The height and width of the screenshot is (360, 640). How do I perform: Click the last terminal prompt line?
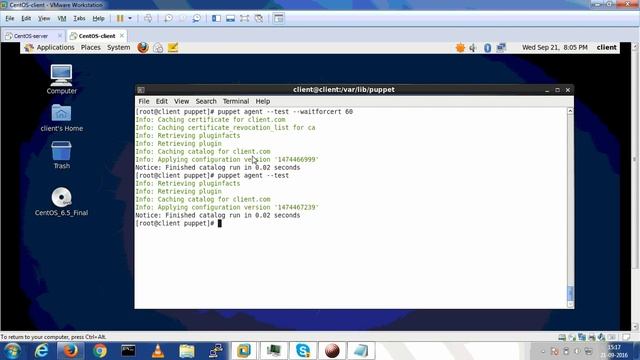178,223
